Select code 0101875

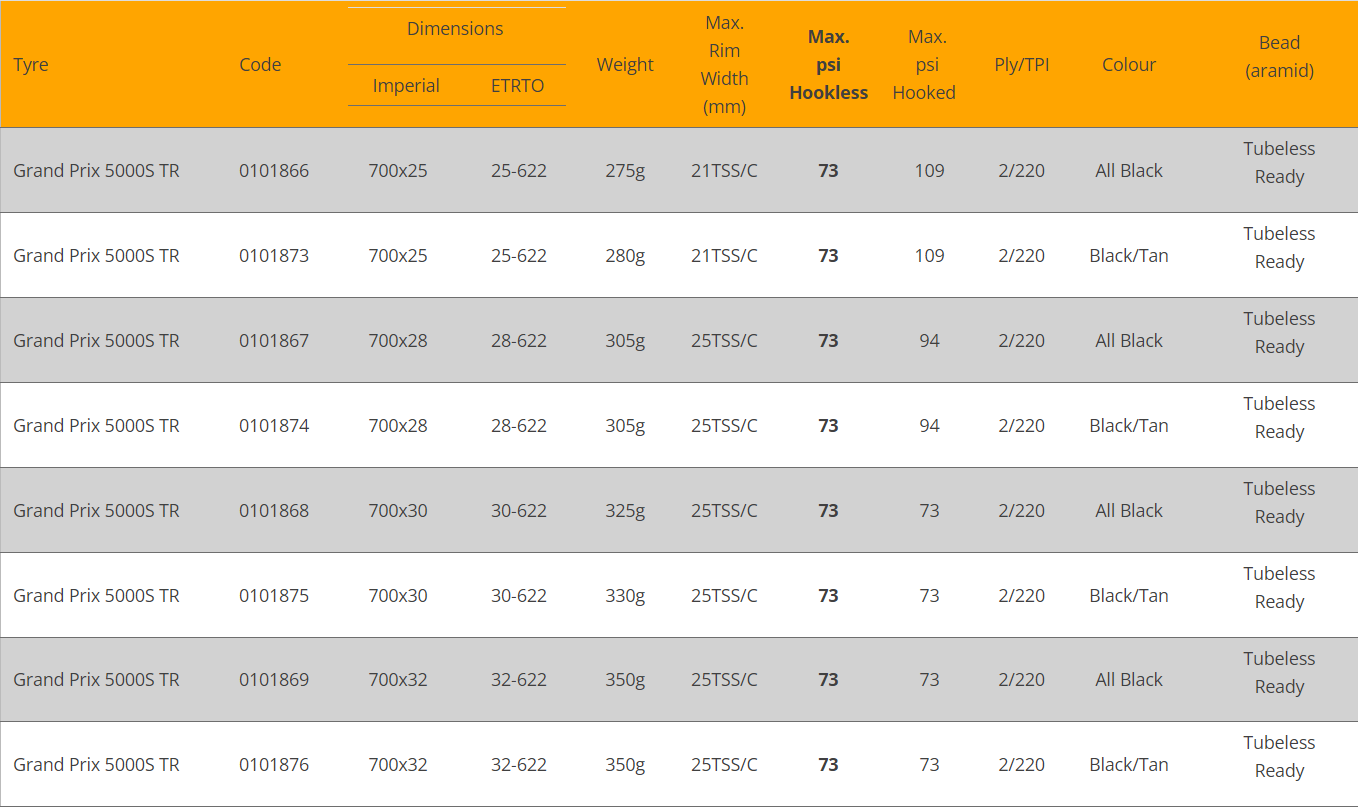pyautogui.click(x=274, y=596)
